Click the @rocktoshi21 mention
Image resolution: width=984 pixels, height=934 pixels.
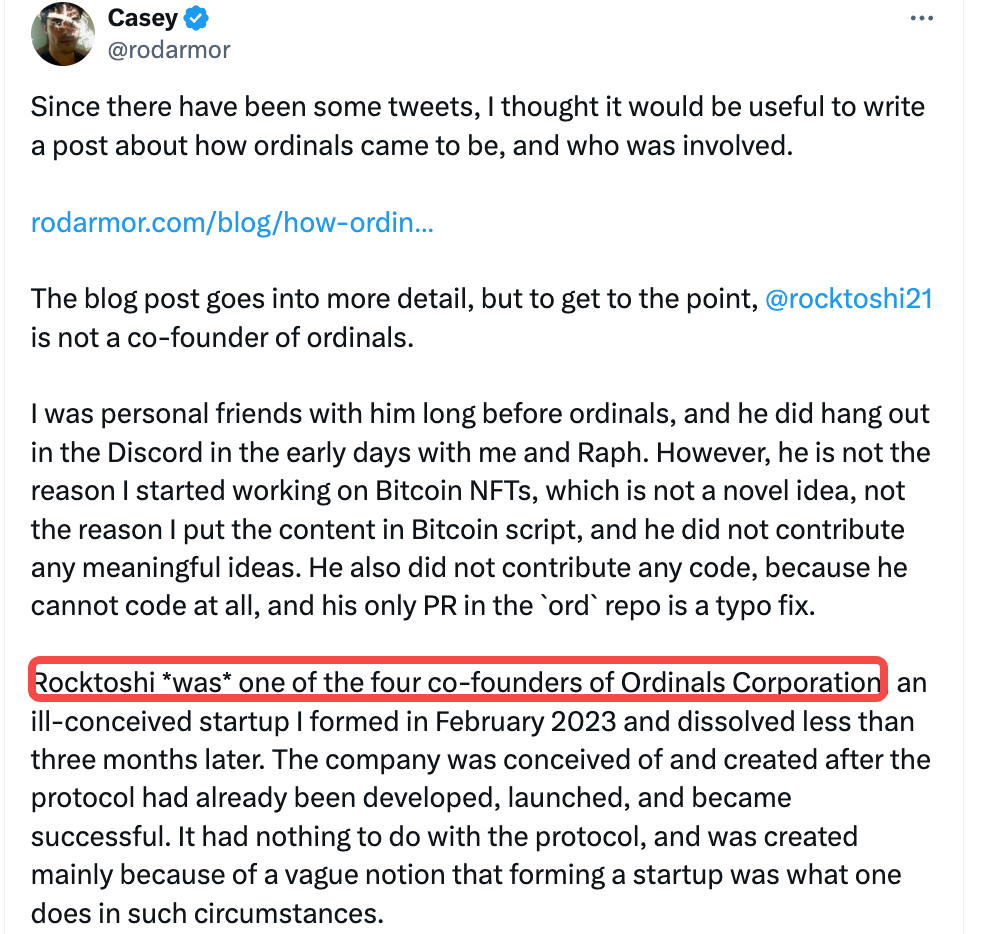coord(848,299)
